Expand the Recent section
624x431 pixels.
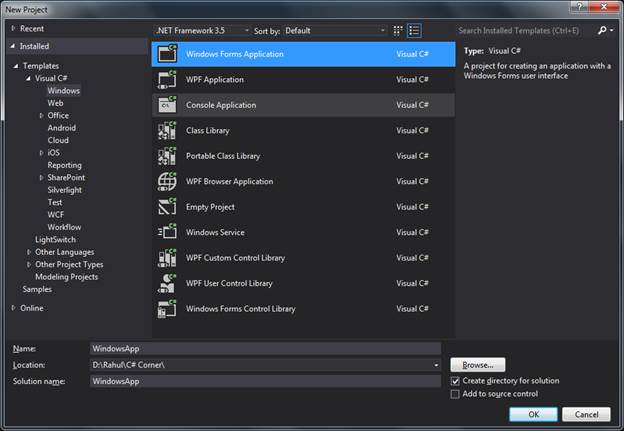pos(13,28)
